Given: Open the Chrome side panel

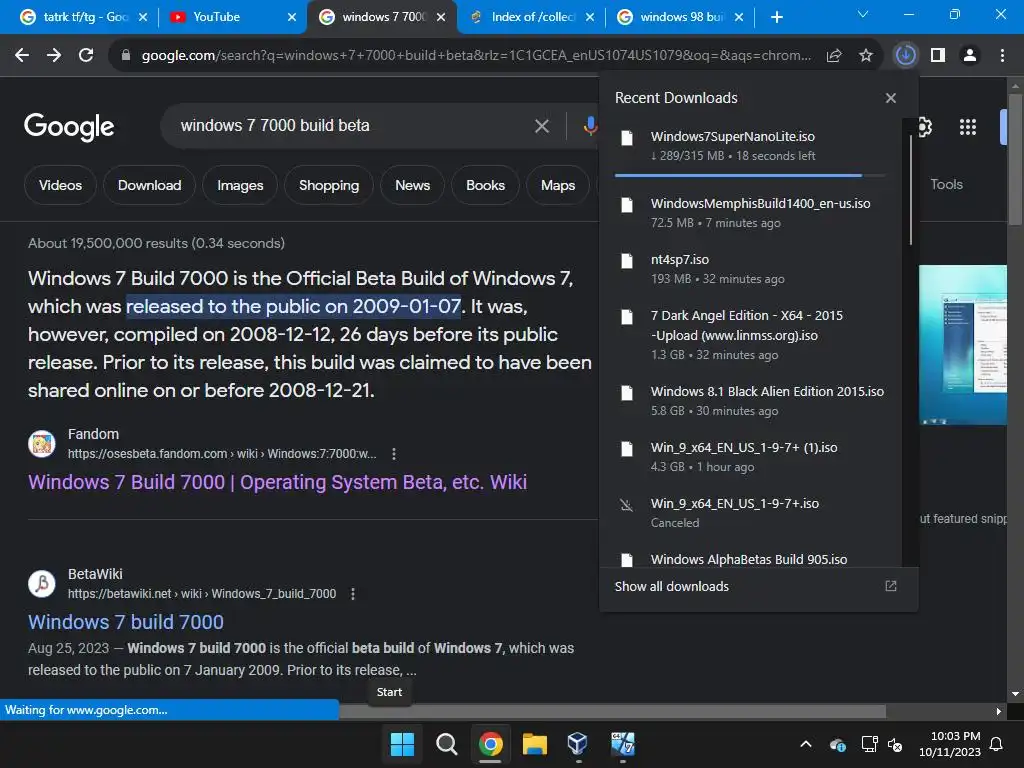Looking at the screenshot, I should 938,56.
